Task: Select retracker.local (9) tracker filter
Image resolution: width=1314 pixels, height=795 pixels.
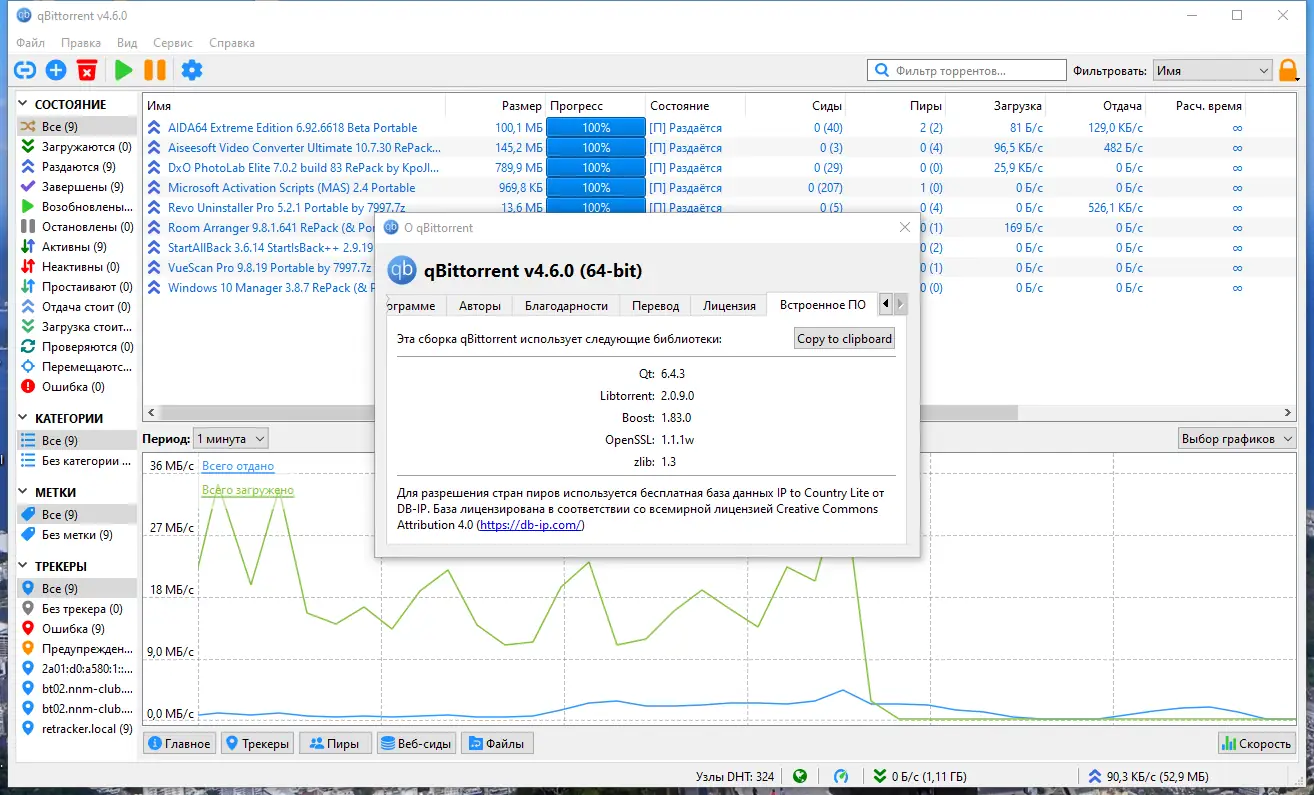Action: [x=77, y=729]
